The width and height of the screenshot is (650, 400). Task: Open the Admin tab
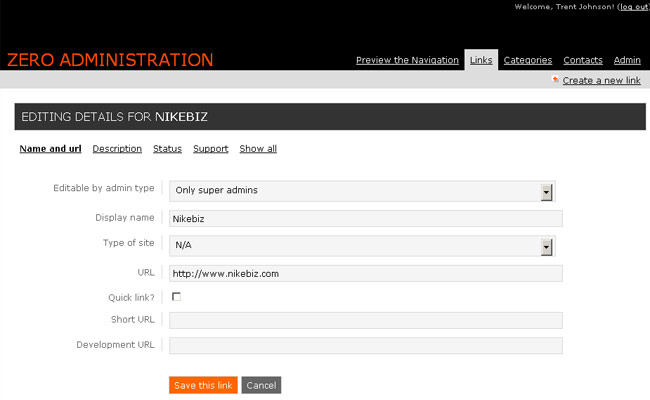pyautogui.click(x=627, y=60)
